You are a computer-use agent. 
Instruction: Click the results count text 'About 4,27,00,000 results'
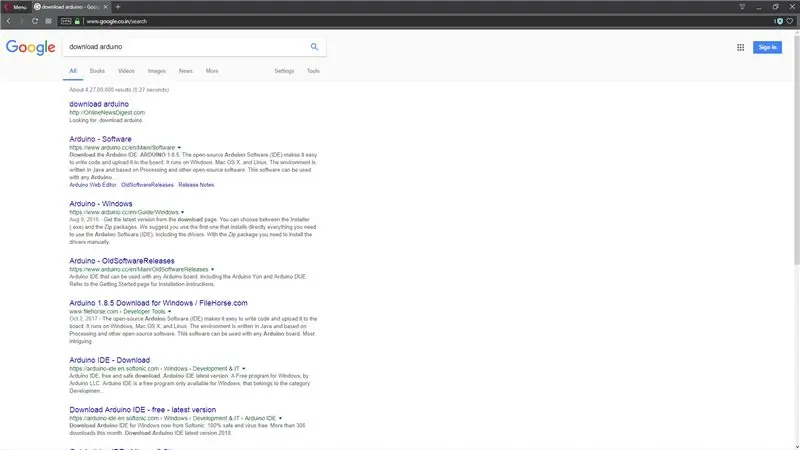tap(119, 89)
